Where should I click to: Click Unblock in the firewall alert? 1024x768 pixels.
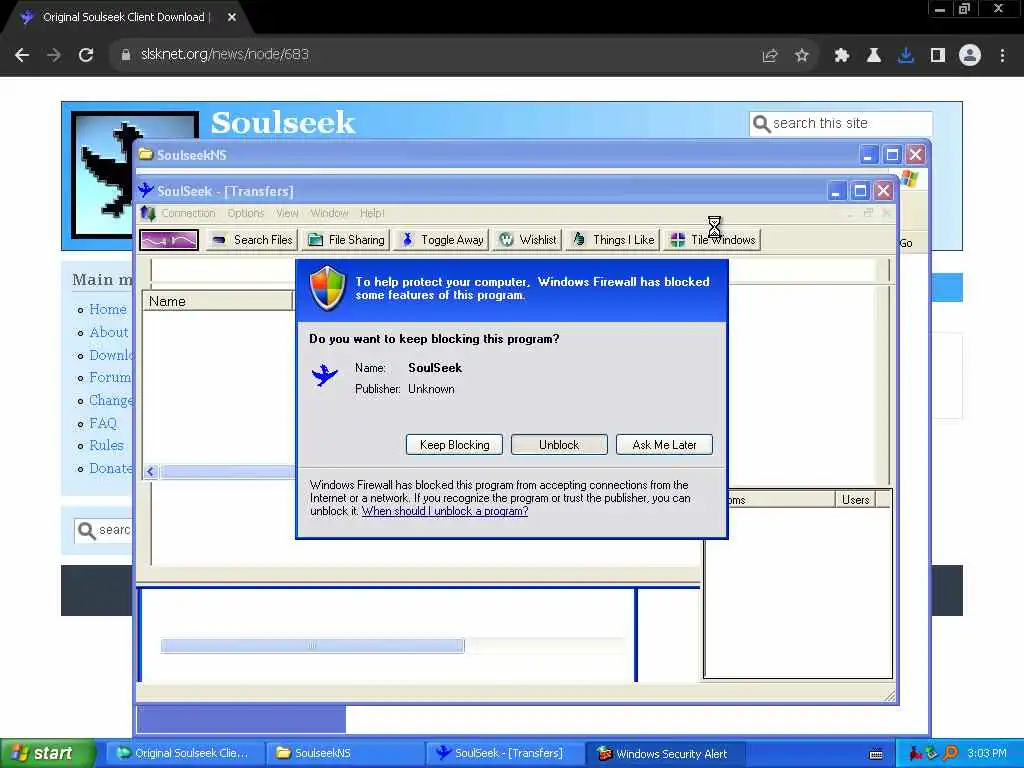click(x=559, y=445)
